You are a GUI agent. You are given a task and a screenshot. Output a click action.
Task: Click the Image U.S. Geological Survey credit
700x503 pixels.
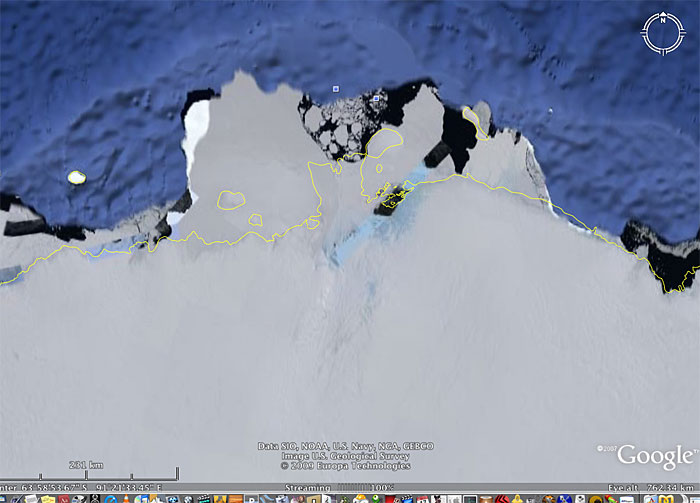[x=344, y=456]
